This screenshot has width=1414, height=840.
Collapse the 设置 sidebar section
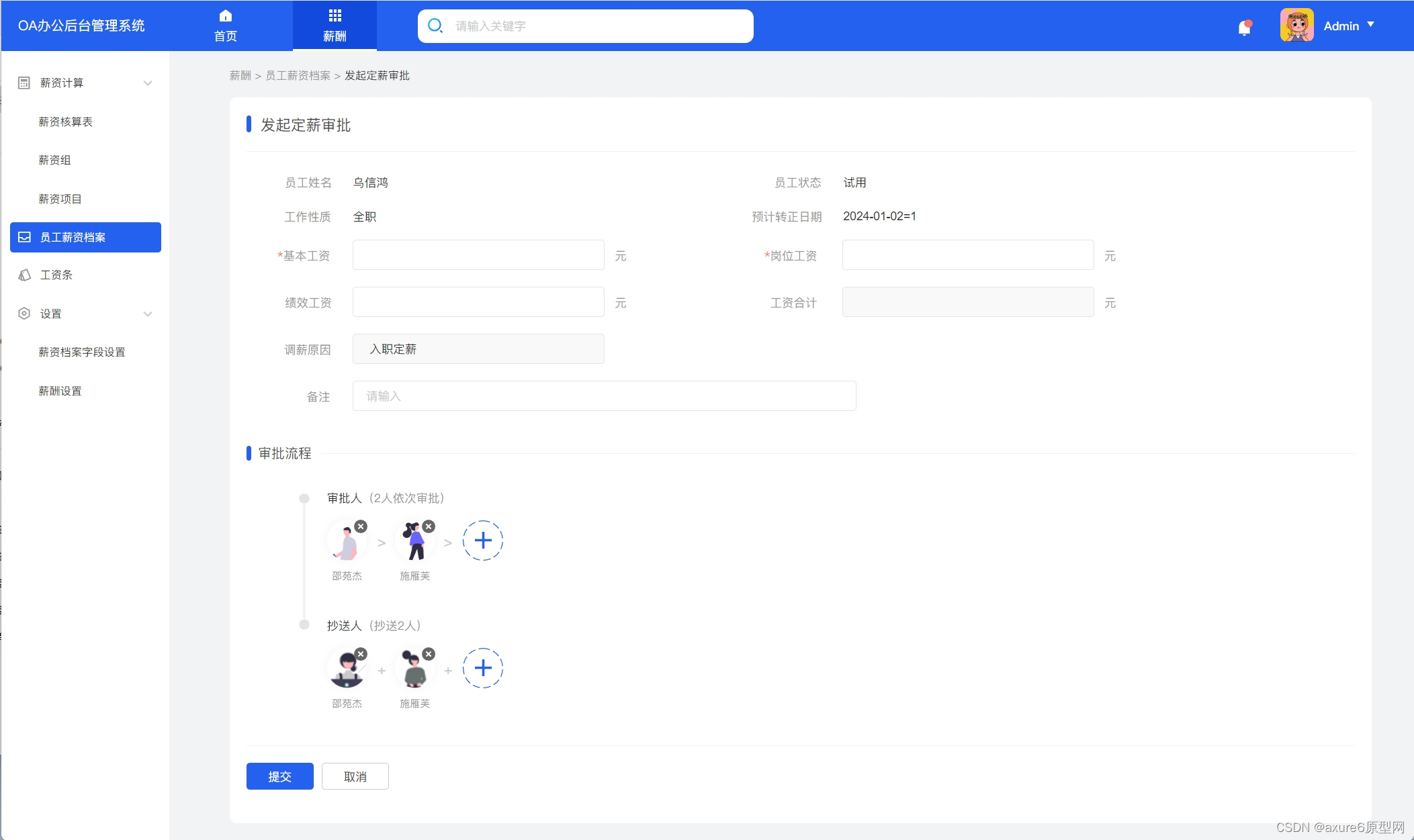147,313
